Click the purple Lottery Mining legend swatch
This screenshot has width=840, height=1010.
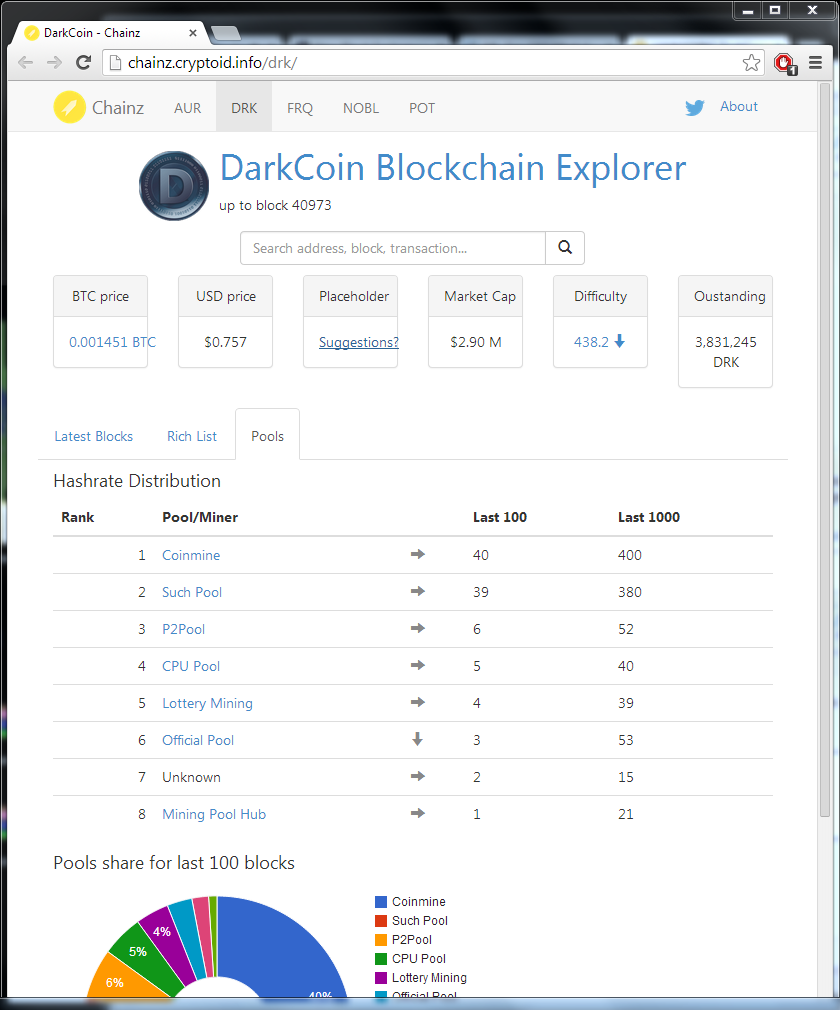click(x=381, y=978)
